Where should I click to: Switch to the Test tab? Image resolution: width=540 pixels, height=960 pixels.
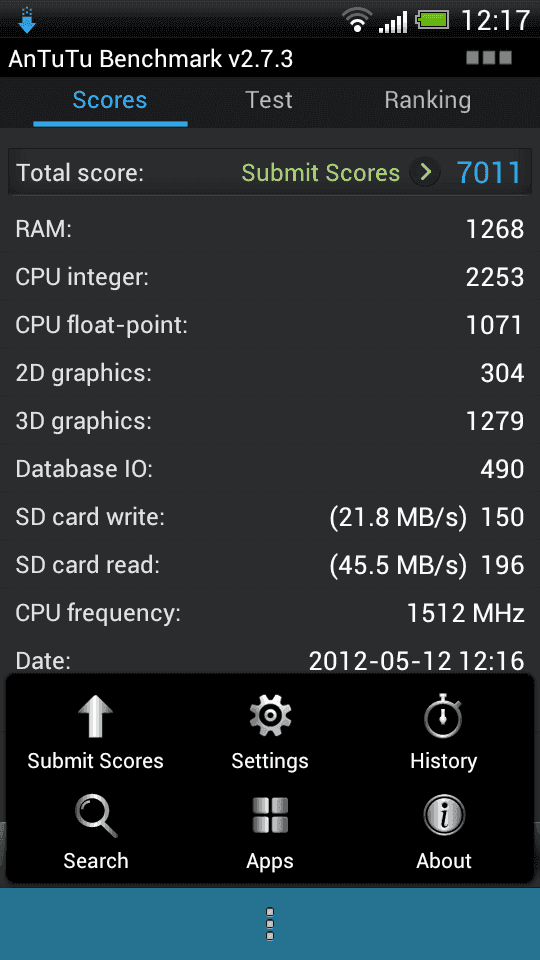point(269,100)
